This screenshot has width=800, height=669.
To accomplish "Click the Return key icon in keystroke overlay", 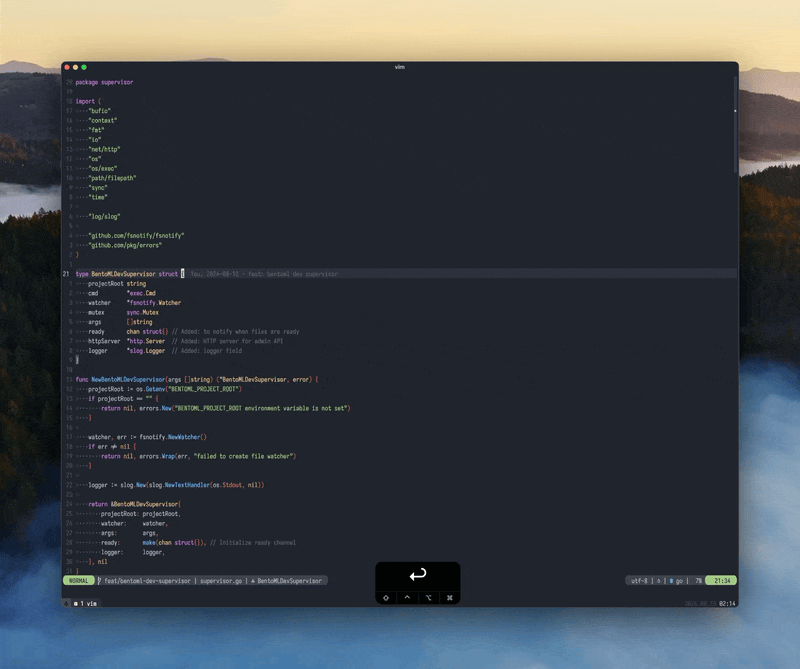I will (x=418, y=574).
